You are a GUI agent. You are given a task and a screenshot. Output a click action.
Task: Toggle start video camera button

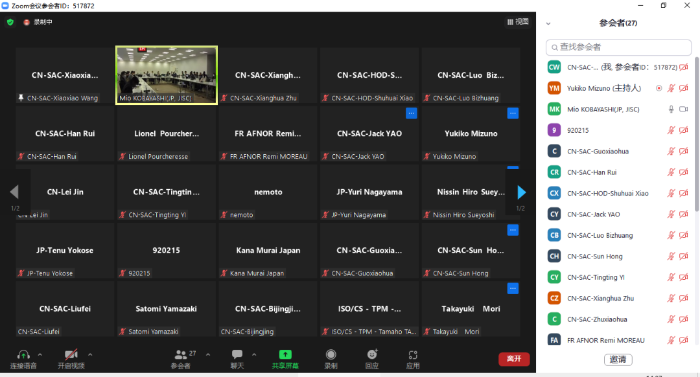(71, 355)
